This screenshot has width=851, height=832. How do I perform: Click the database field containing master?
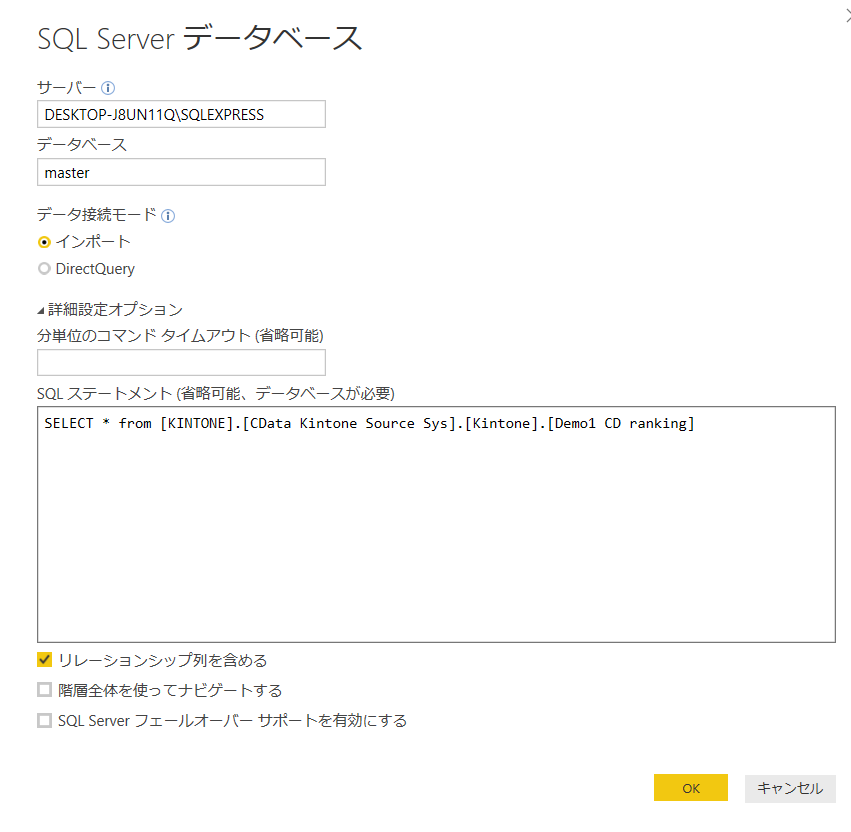point(180,172)
